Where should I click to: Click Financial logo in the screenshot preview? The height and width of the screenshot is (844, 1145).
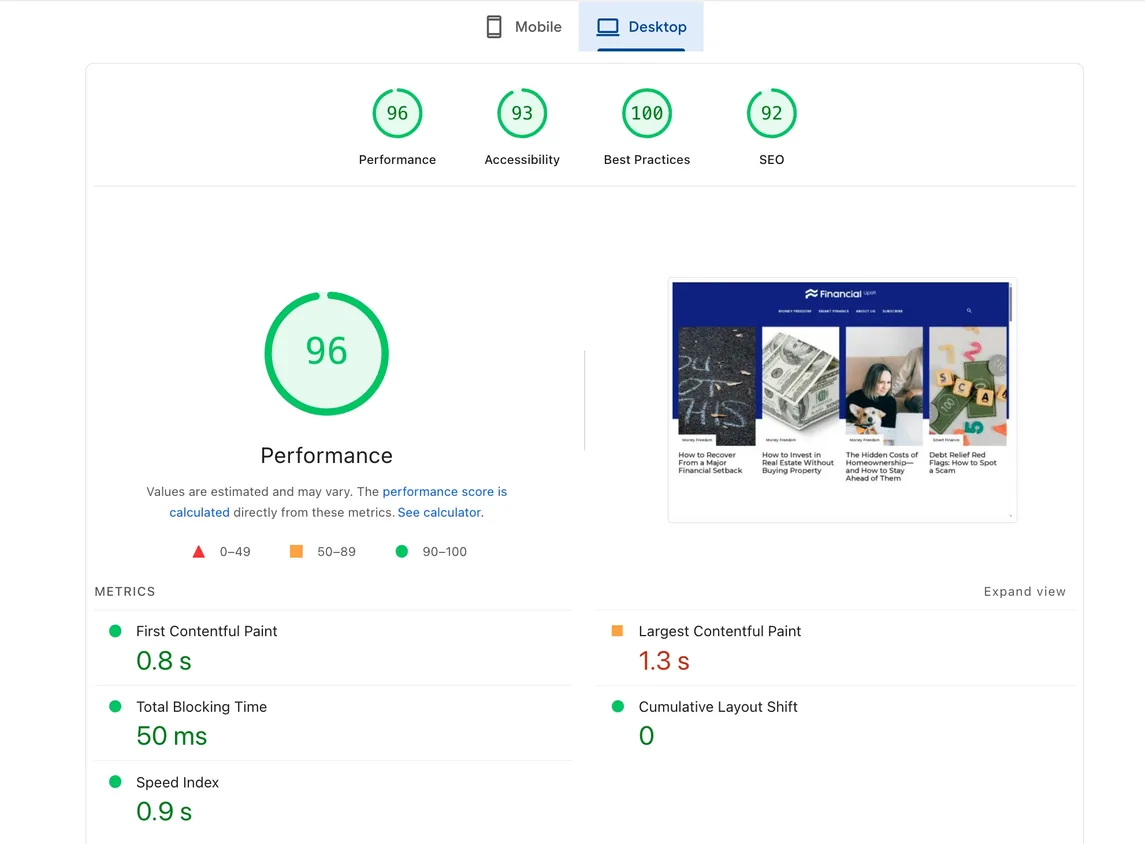(839, 294)
